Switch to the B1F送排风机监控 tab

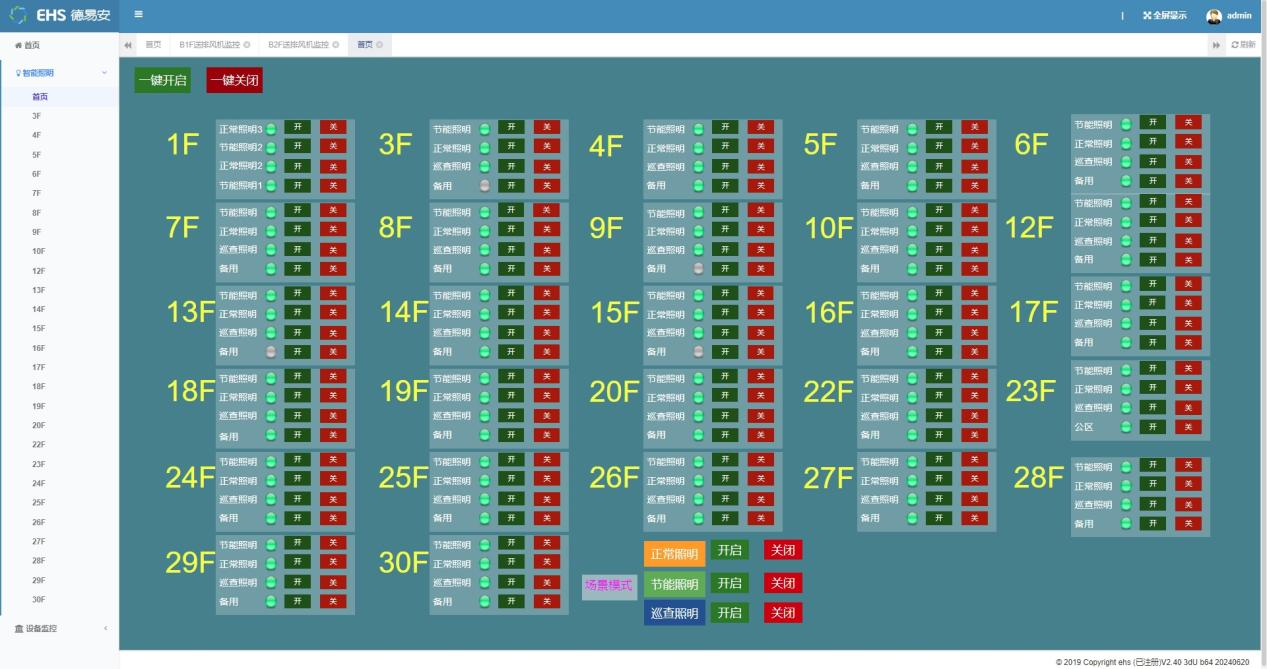click(209, 45)
